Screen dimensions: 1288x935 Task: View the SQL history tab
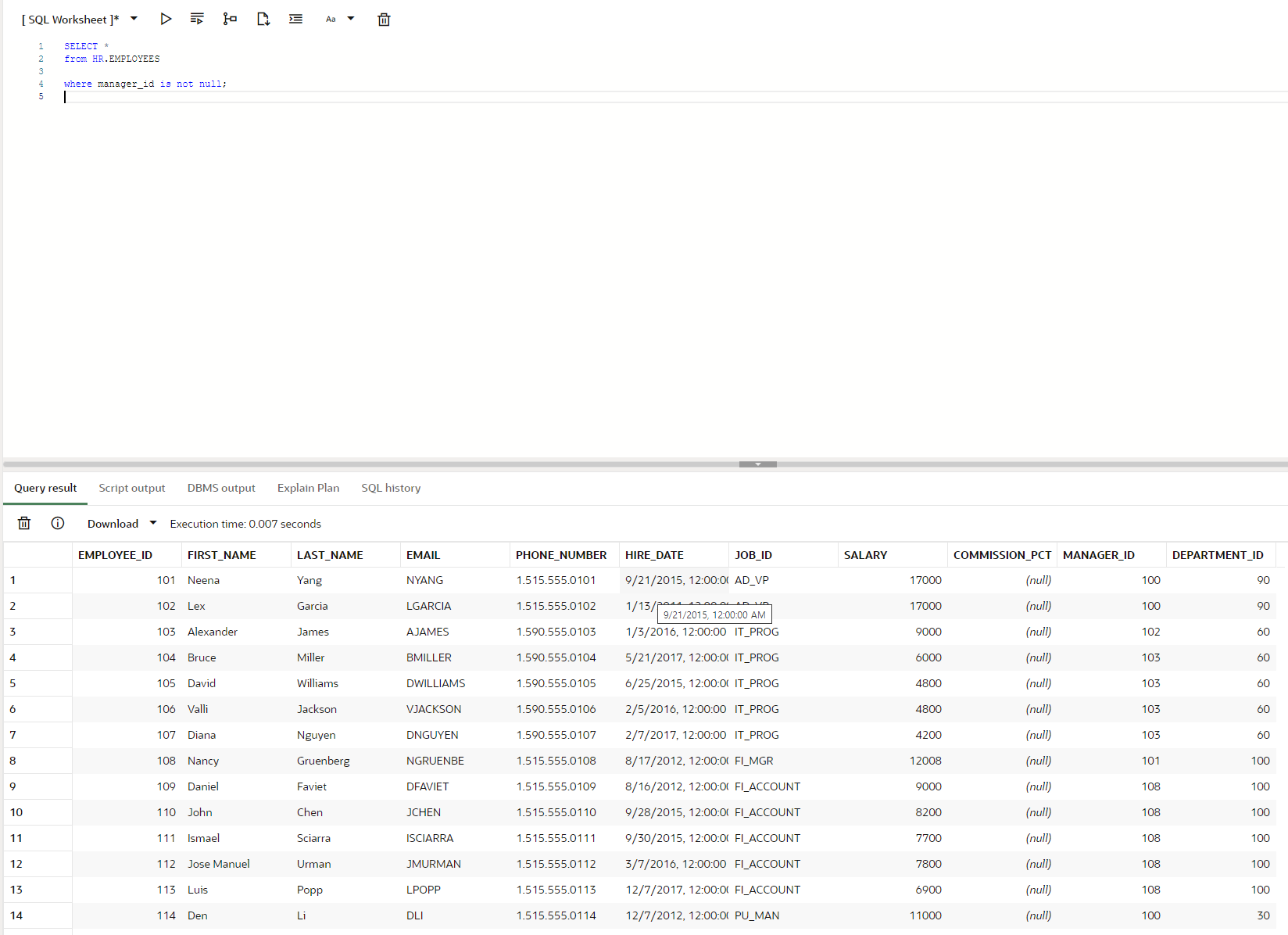tap(391, 488)
